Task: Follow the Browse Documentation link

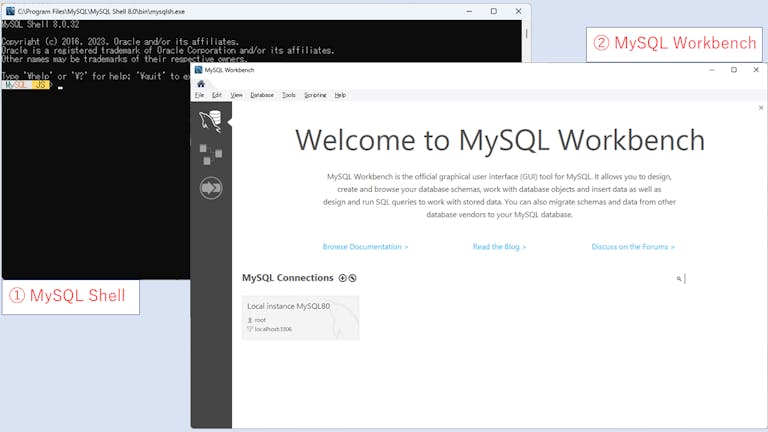Action: pos(365,247)
